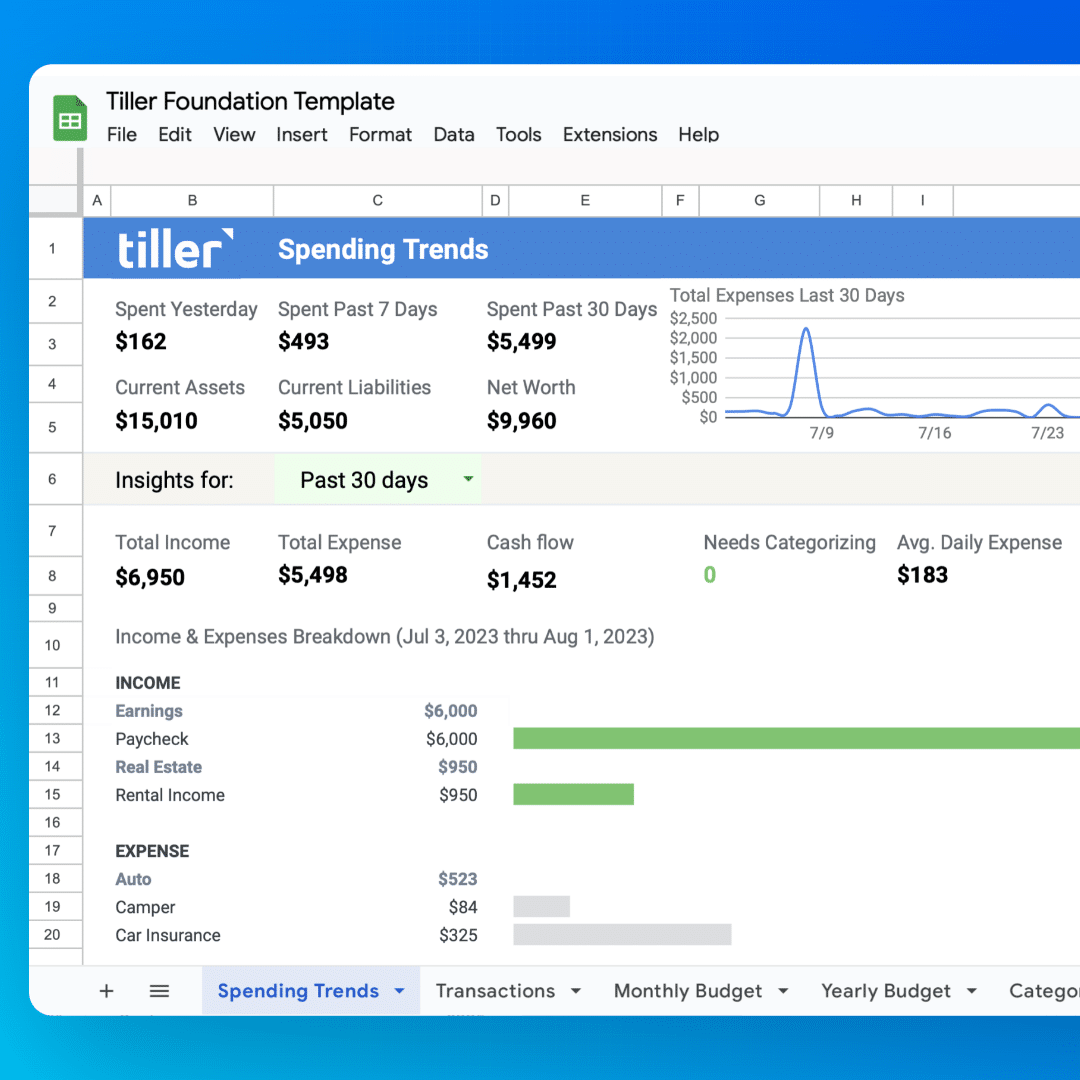Select column G header

(760, 200)
